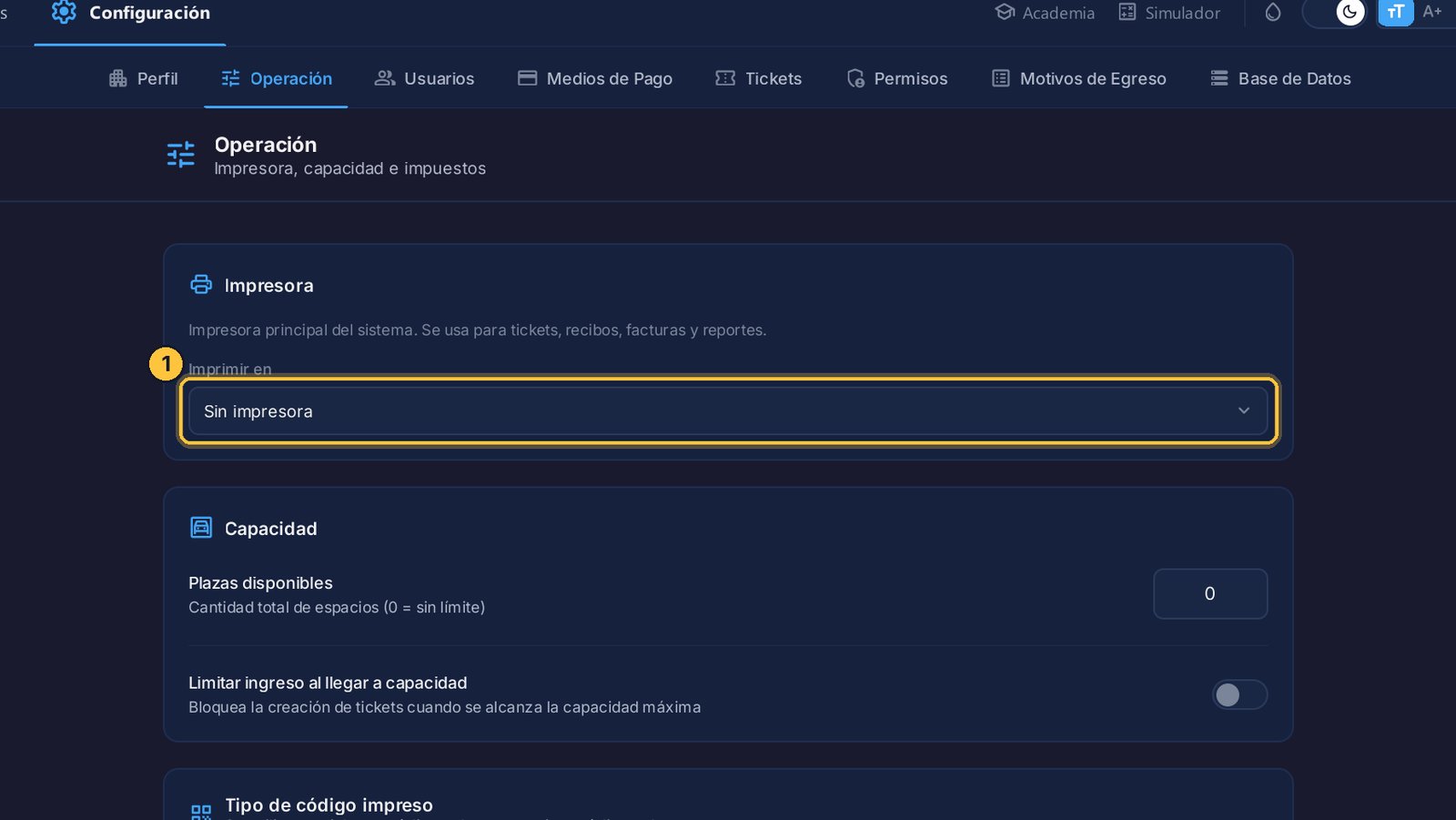Click the Motivos de Egreso list icon

pos(1001,78)
